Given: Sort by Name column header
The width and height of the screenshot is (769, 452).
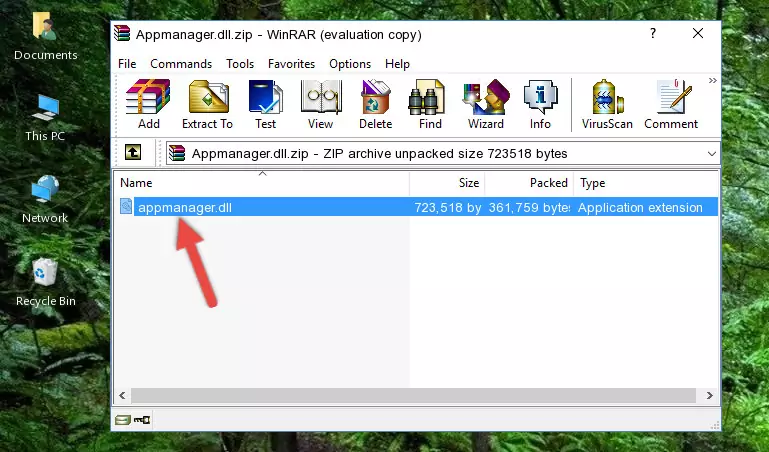Looking at the screenshot, I should point(262,183).
